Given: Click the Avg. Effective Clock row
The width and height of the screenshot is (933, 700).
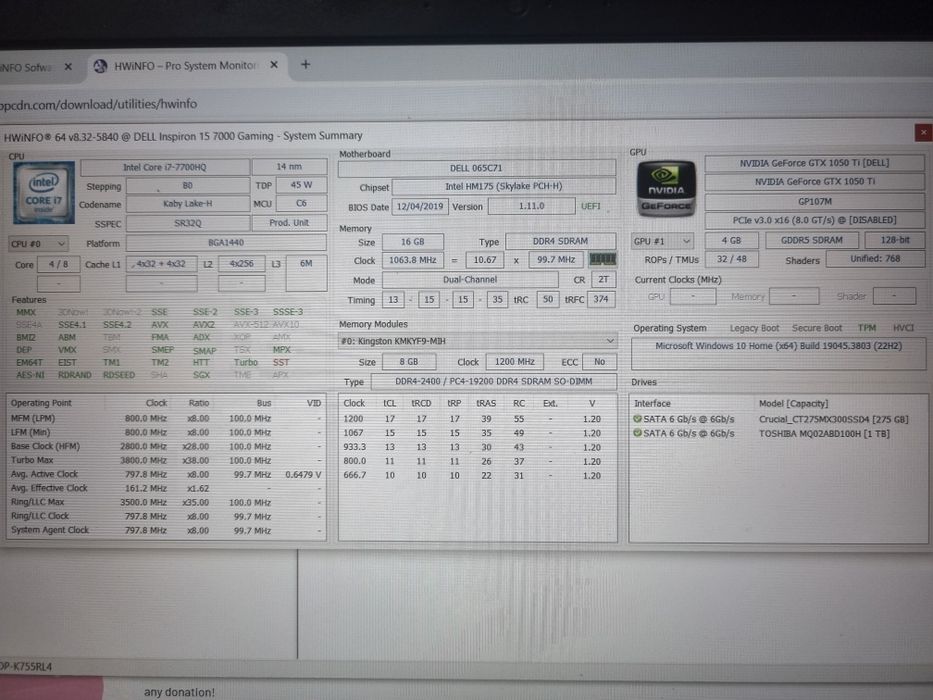Looking at the screenshot, I should (x=166, y=488).
